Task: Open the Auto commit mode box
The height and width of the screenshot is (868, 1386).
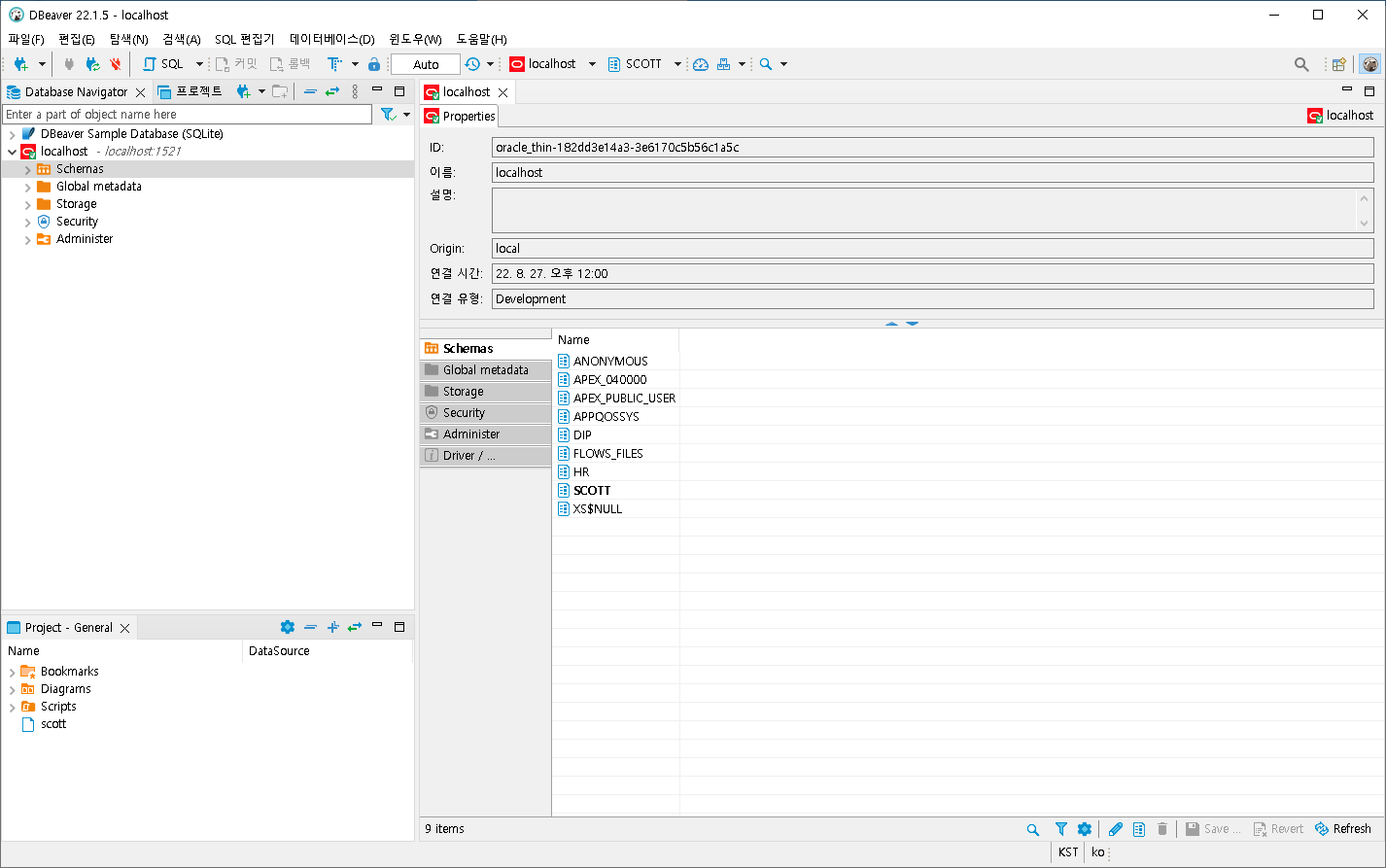Action: pos(426,64)
